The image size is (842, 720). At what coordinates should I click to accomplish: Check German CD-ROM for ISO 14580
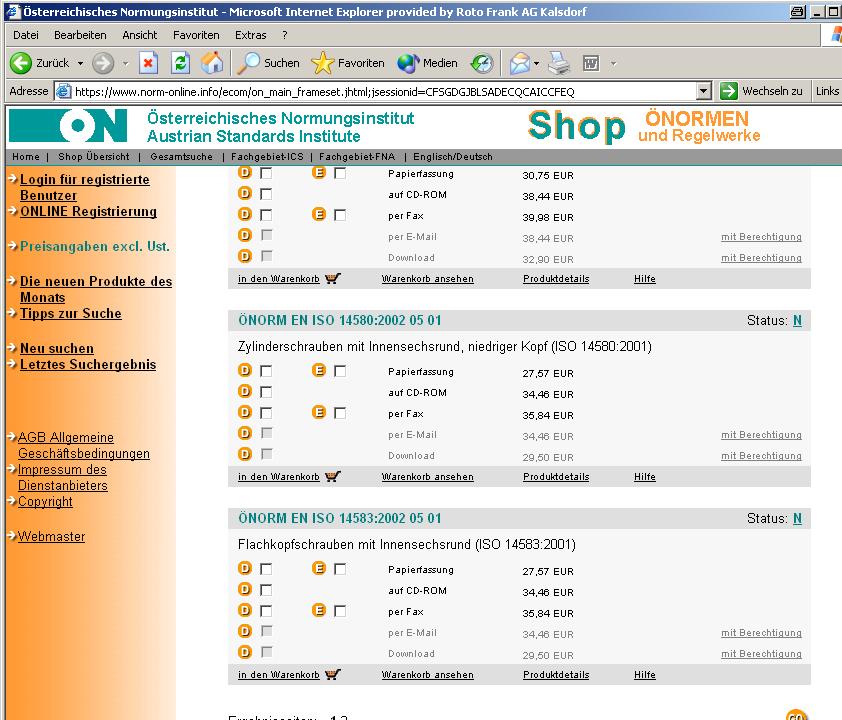pyautogui.click(x=266, y=392)
